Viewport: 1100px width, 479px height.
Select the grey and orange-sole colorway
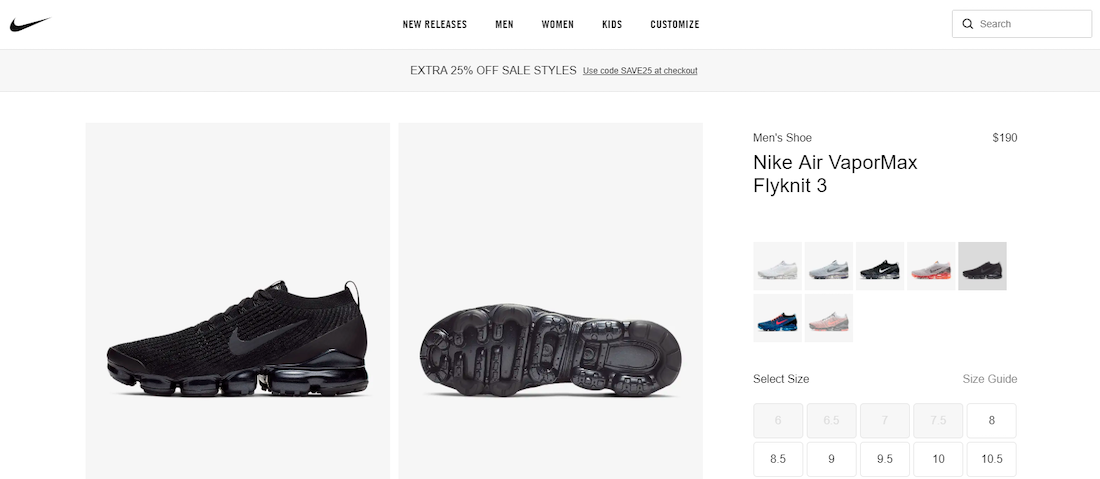coord(931,266)
